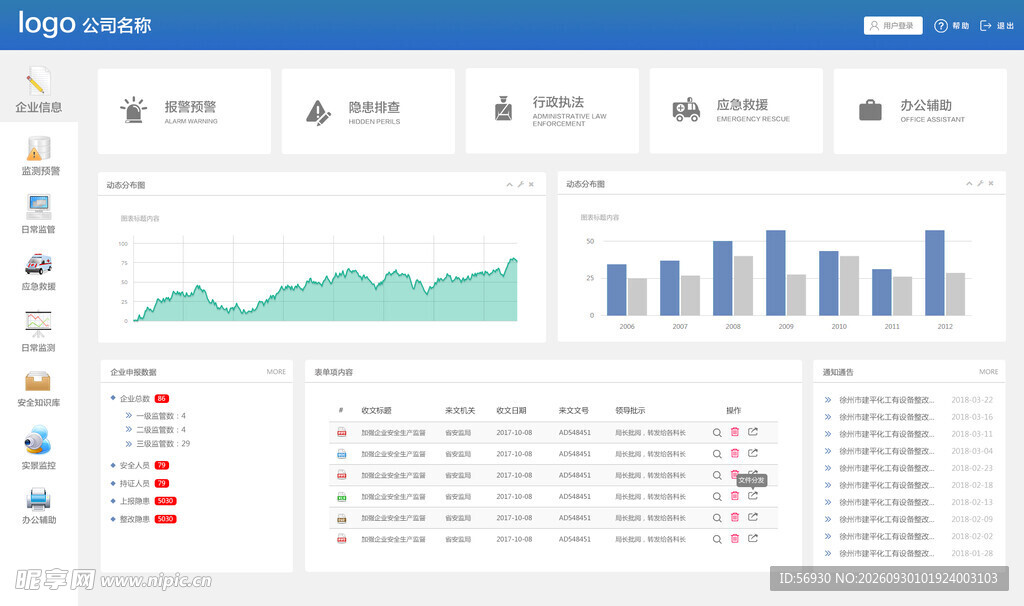Screen dimensions: 1024x606
Task: Close the bar chart 动态分布图 panel
Action: click(991, 183)
